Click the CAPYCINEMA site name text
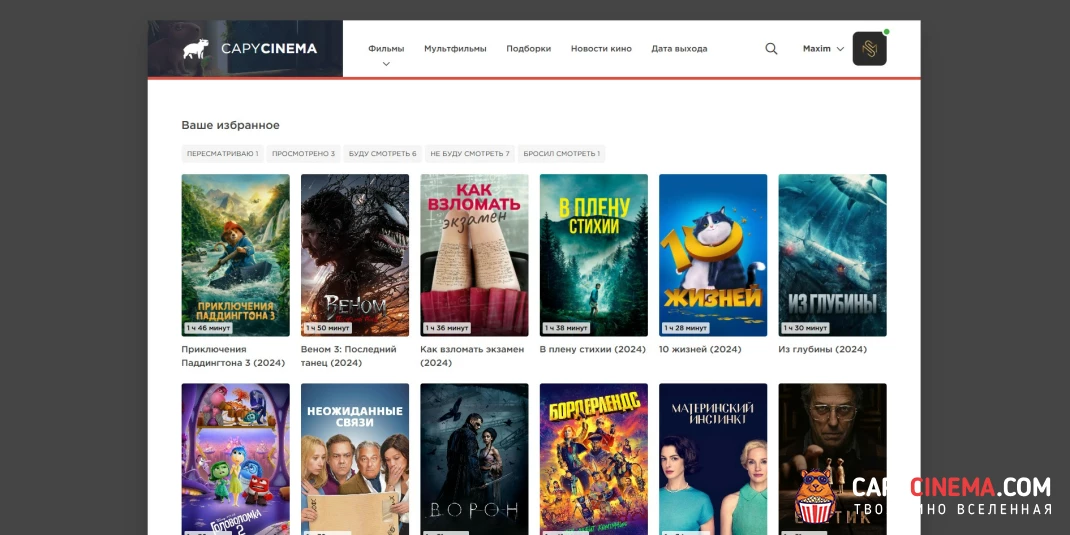The width and height of the screenshot is (1070, 535). 269,48
